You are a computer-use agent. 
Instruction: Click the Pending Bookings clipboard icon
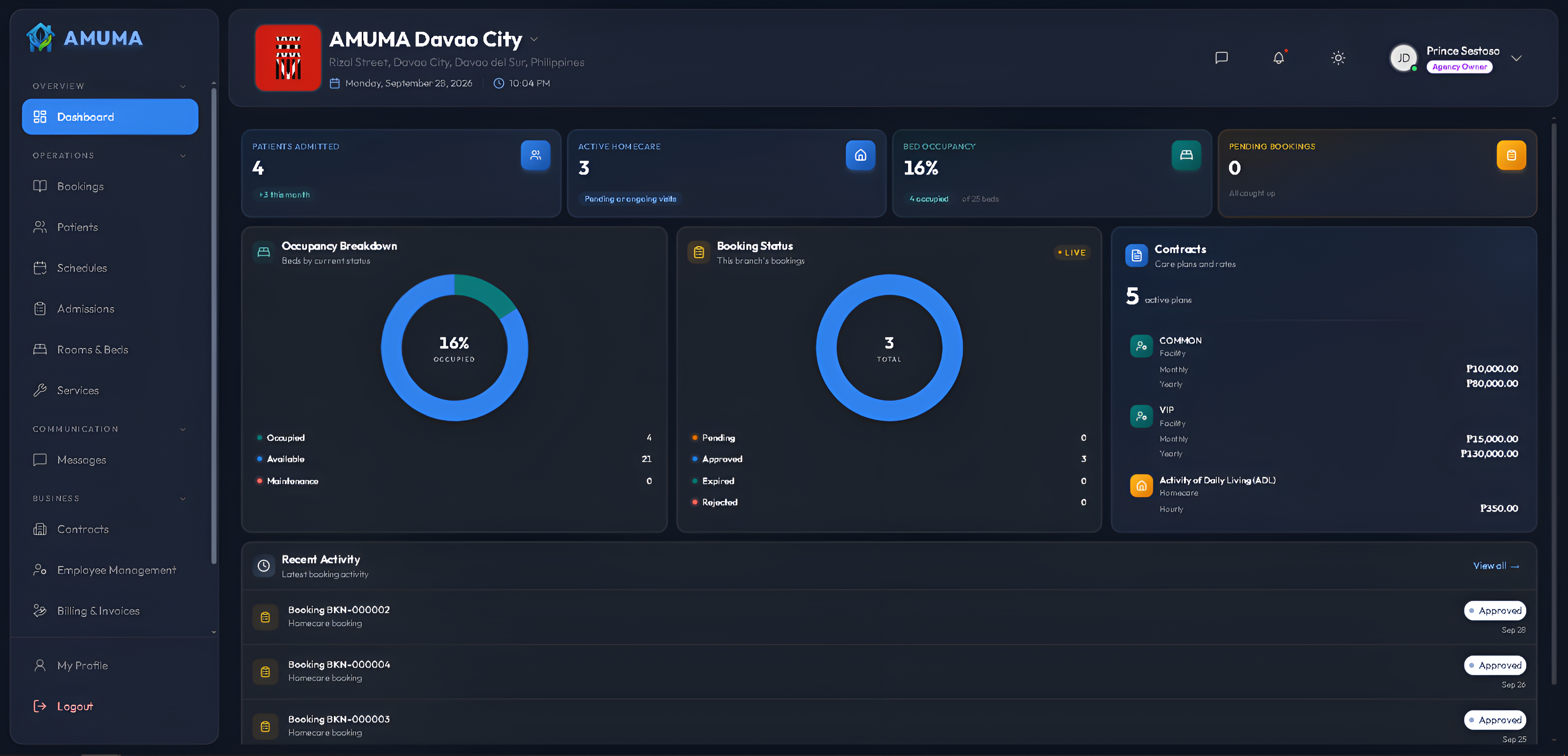click(x=1511, y=155)
